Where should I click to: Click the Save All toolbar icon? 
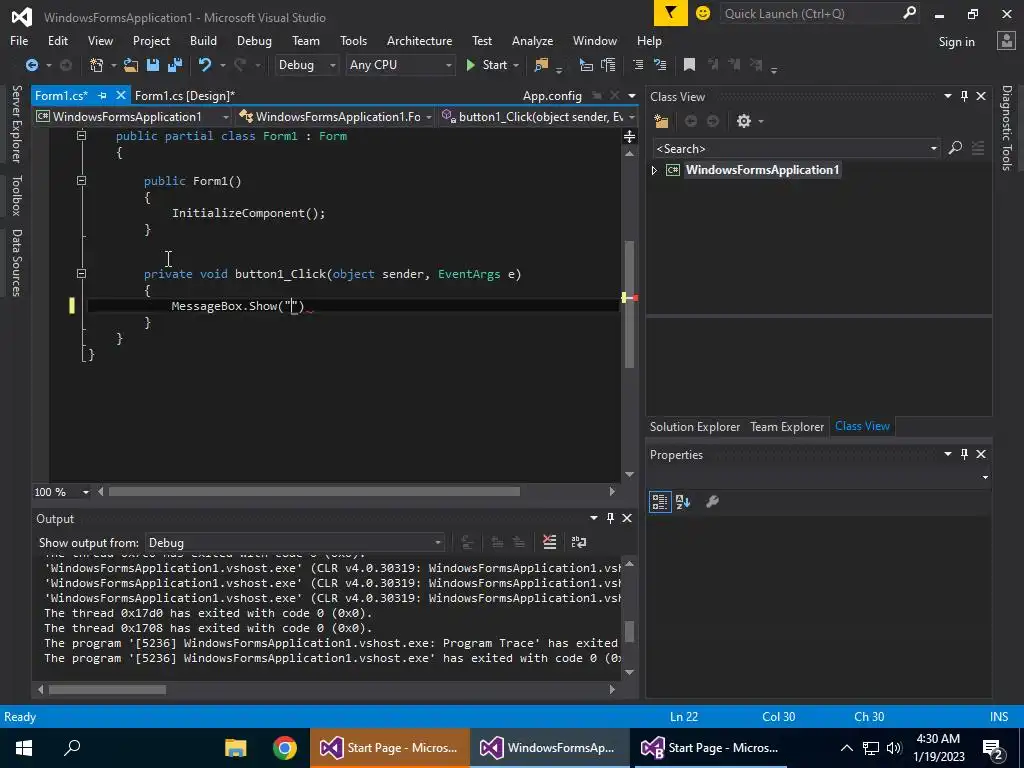point(175,65)
